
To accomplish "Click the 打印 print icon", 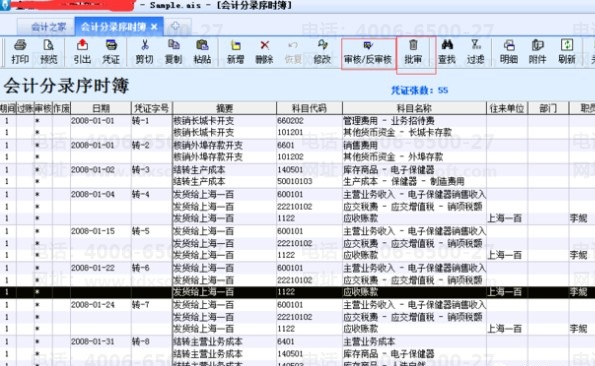I will point(20,45).
